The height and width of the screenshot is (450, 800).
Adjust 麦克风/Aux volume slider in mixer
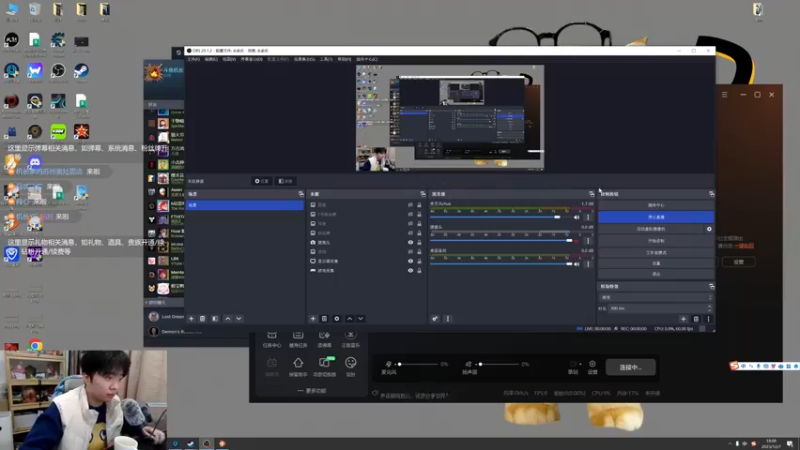click(x=503, y=217)
